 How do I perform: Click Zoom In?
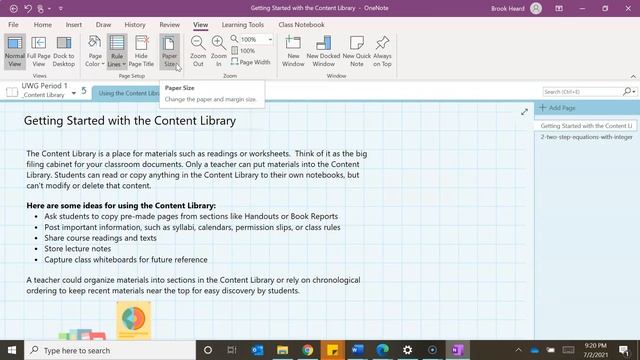coord(218,51)
